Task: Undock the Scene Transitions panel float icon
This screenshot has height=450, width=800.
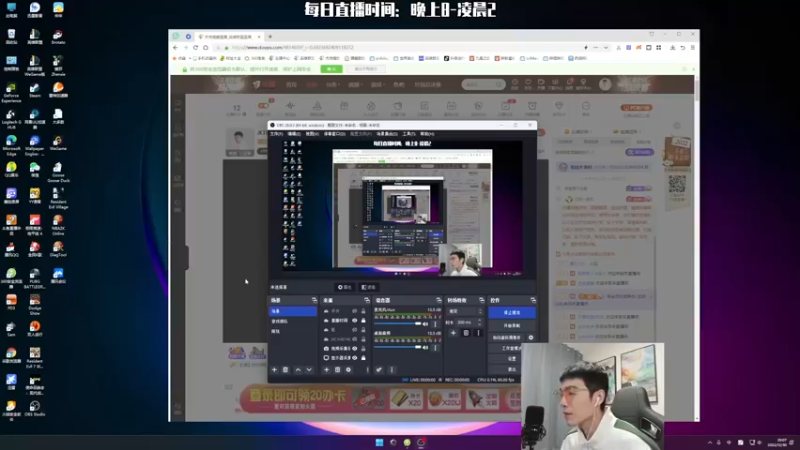Action: [x=481, y=300]
